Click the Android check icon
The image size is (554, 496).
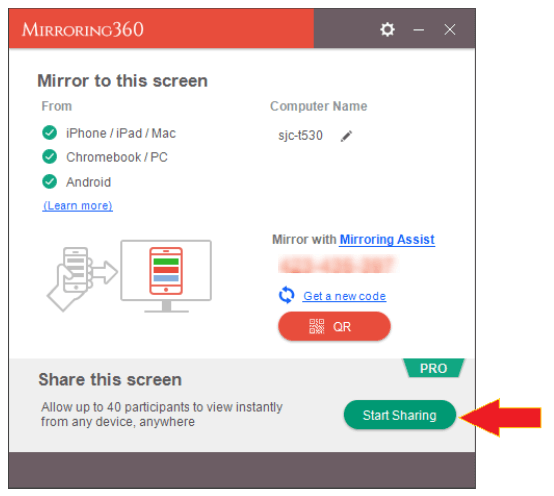coord(49,182)
